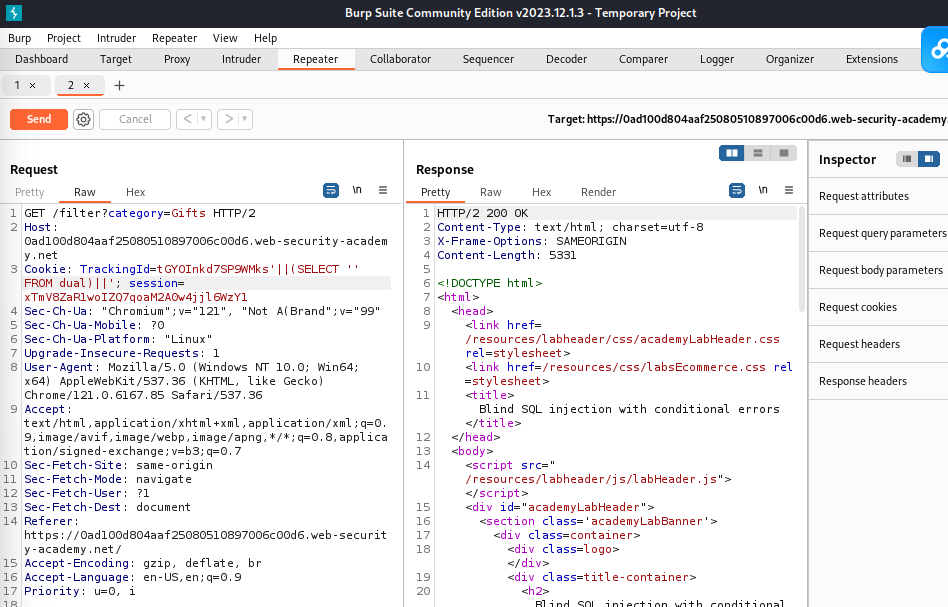Open the View menu
Screen dimensions: 948x607
tap(225, 38)
